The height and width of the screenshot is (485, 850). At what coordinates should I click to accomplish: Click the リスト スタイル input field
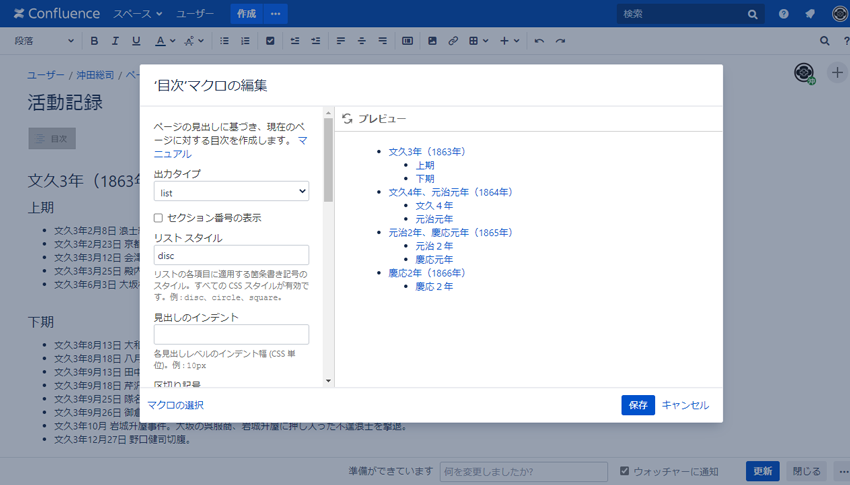[x=231, y=255]
